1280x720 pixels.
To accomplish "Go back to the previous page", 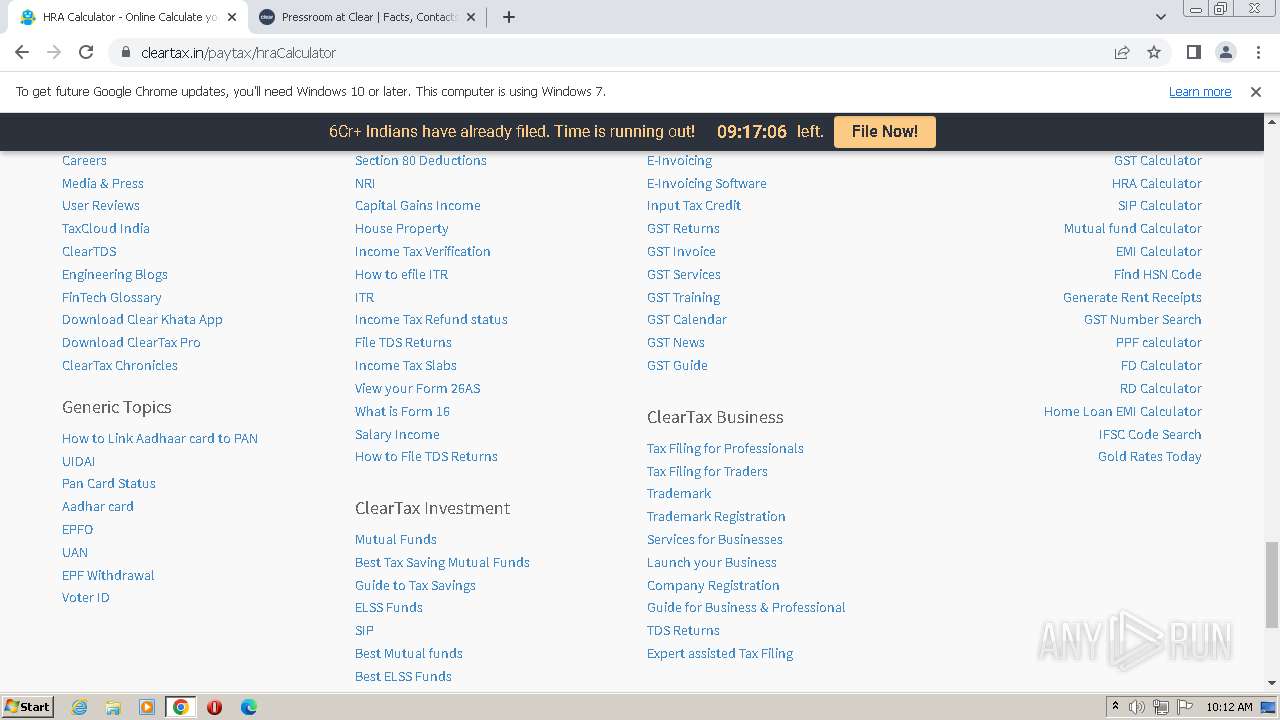I will 22,52.
